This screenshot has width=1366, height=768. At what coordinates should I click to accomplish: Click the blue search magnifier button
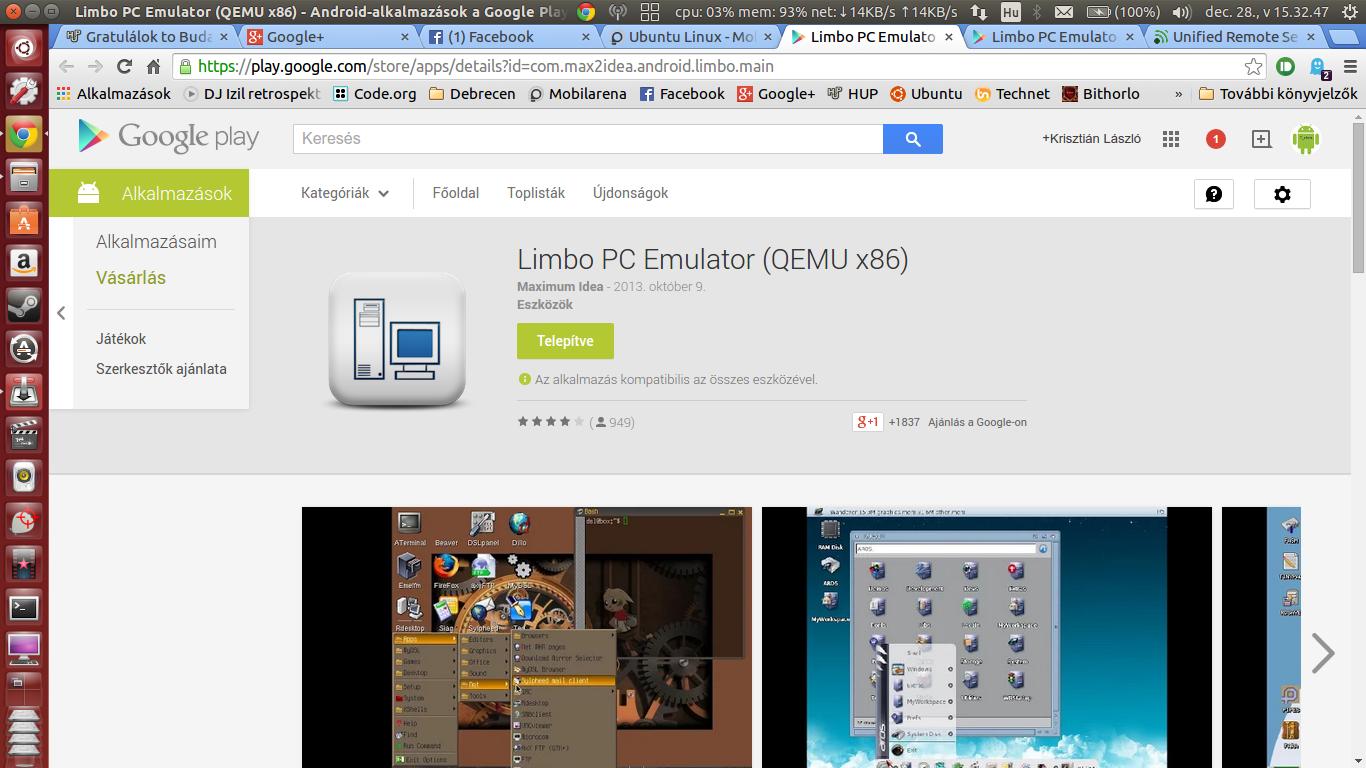point(912,139)
